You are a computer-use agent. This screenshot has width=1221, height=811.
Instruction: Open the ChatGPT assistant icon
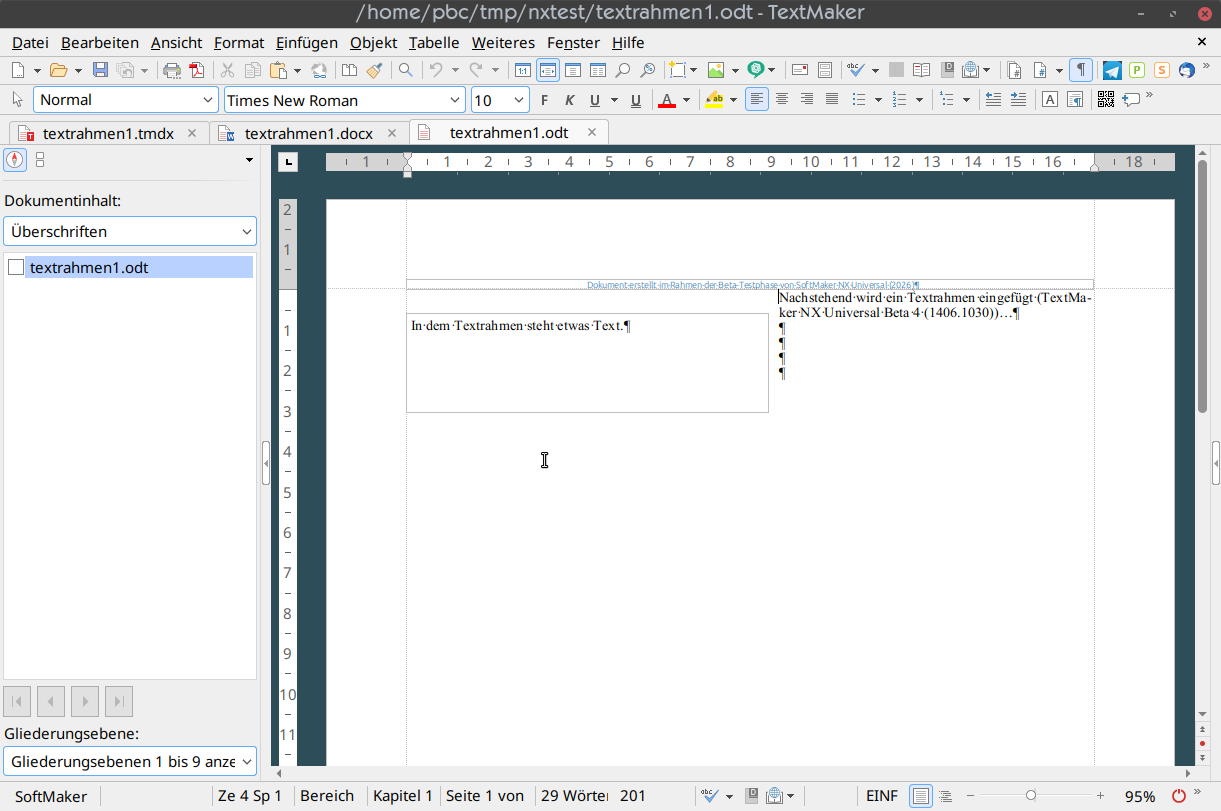coord(756,70)
